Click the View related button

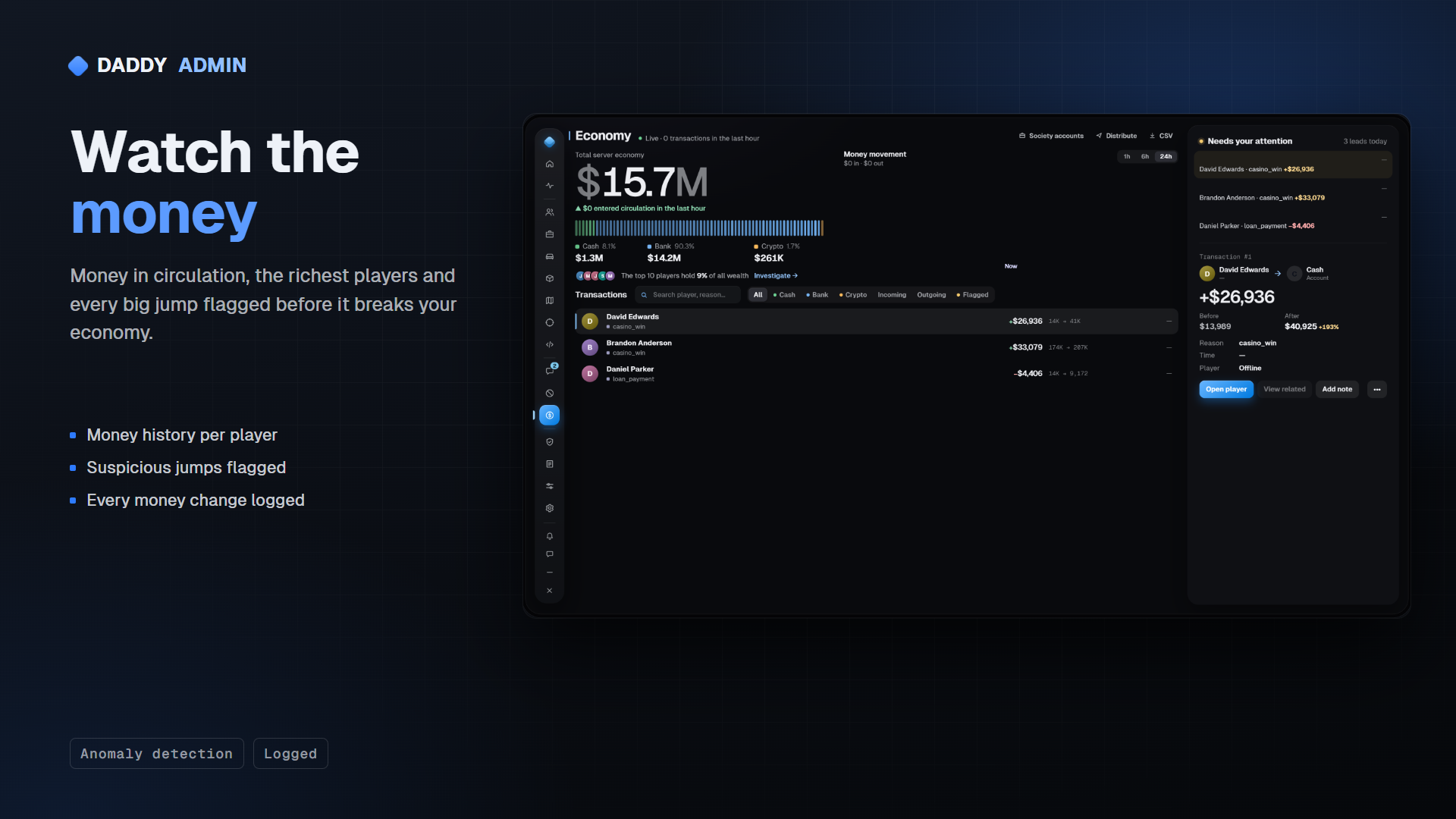pyautogui.click(x=1285, y=390)
